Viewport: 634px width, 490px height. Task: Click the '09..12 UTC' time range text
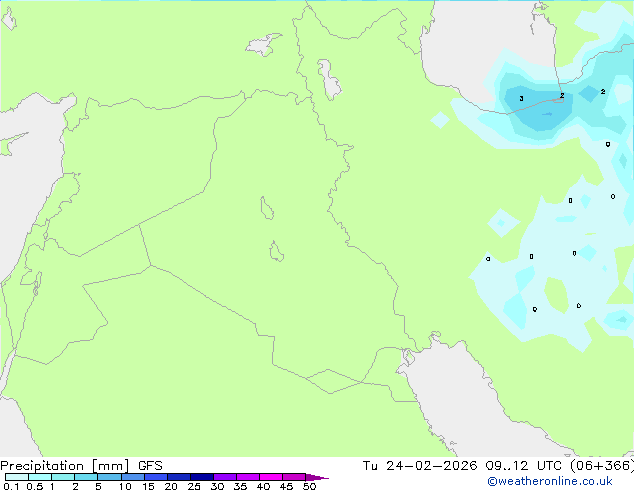pos(524,466)
